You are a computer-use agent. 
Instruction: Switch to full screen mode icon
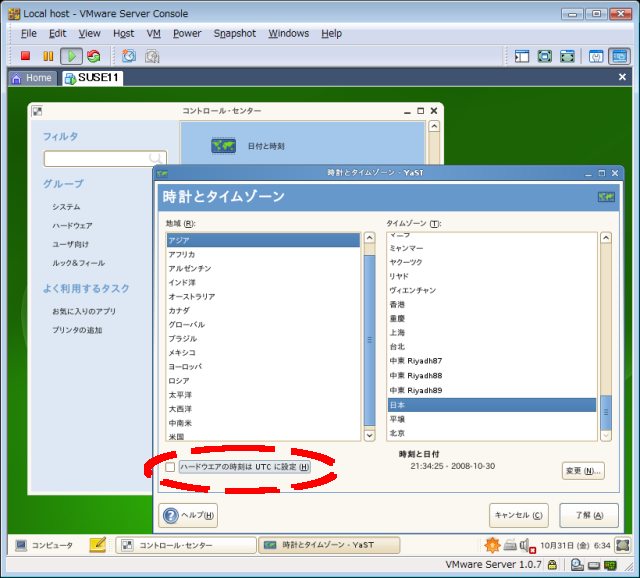pyautogui.click(x=544, y=56)
